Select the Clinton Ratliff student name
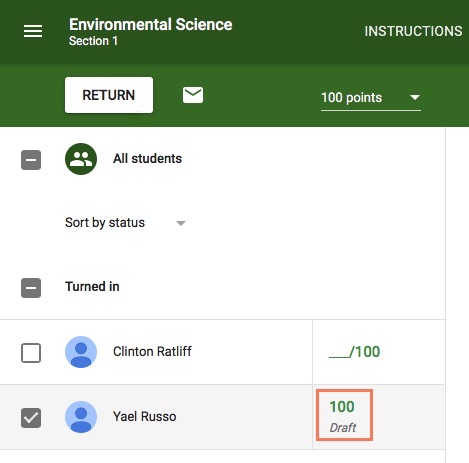Viewport: 469px width, 463px height. pyautogui.click(x=152, y=351)
